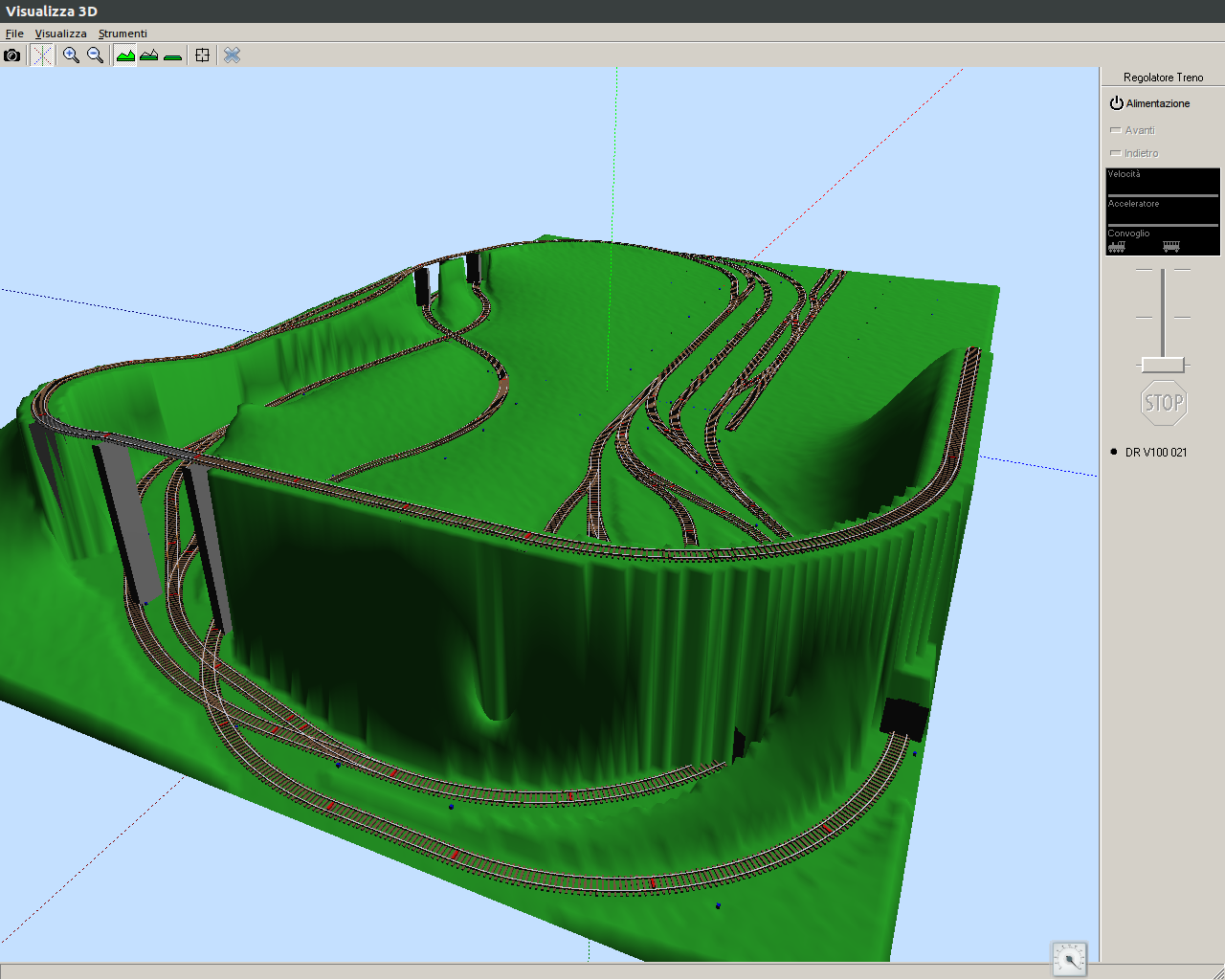Open the Visualizza menu
Viewport: 1225px width, 980px height.
coord(60,33)
